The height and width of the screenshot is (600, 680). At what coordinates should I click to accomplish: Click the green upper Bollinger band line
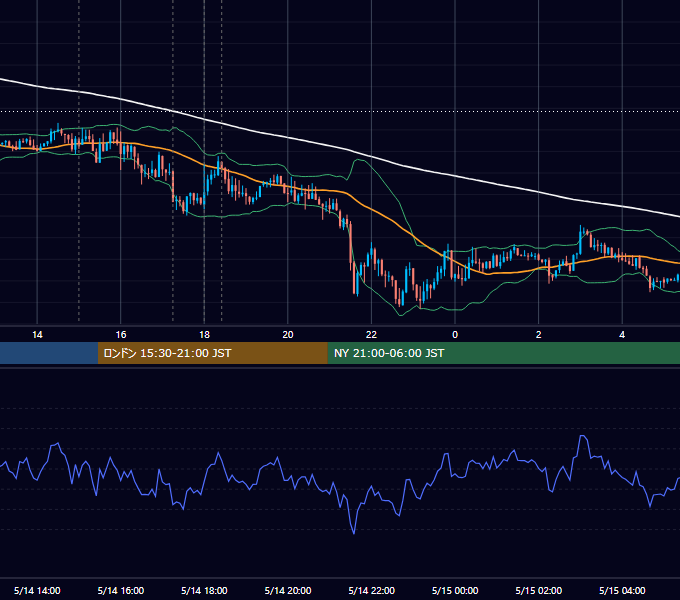point(386,182)
